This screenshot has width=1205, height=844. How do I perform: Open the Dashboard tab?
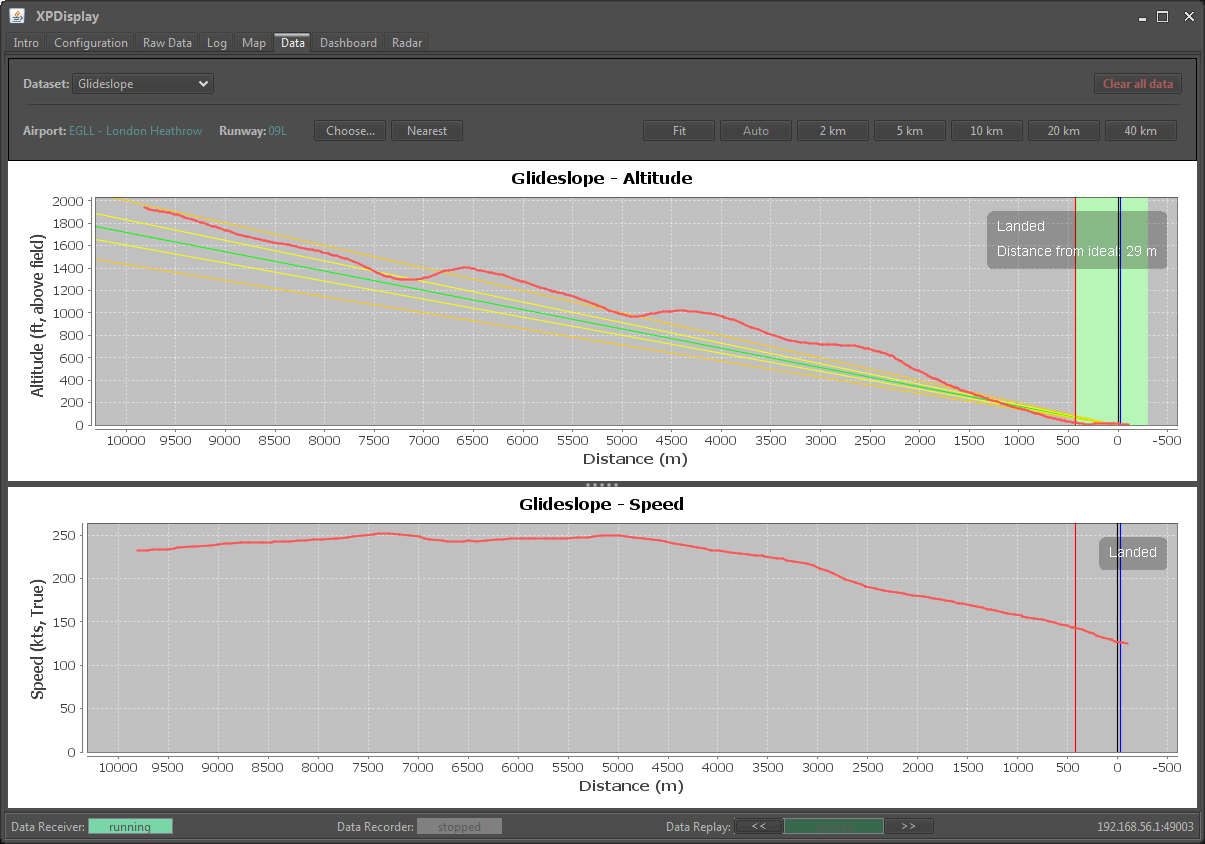pyautogui.click(x=348, y=43)
